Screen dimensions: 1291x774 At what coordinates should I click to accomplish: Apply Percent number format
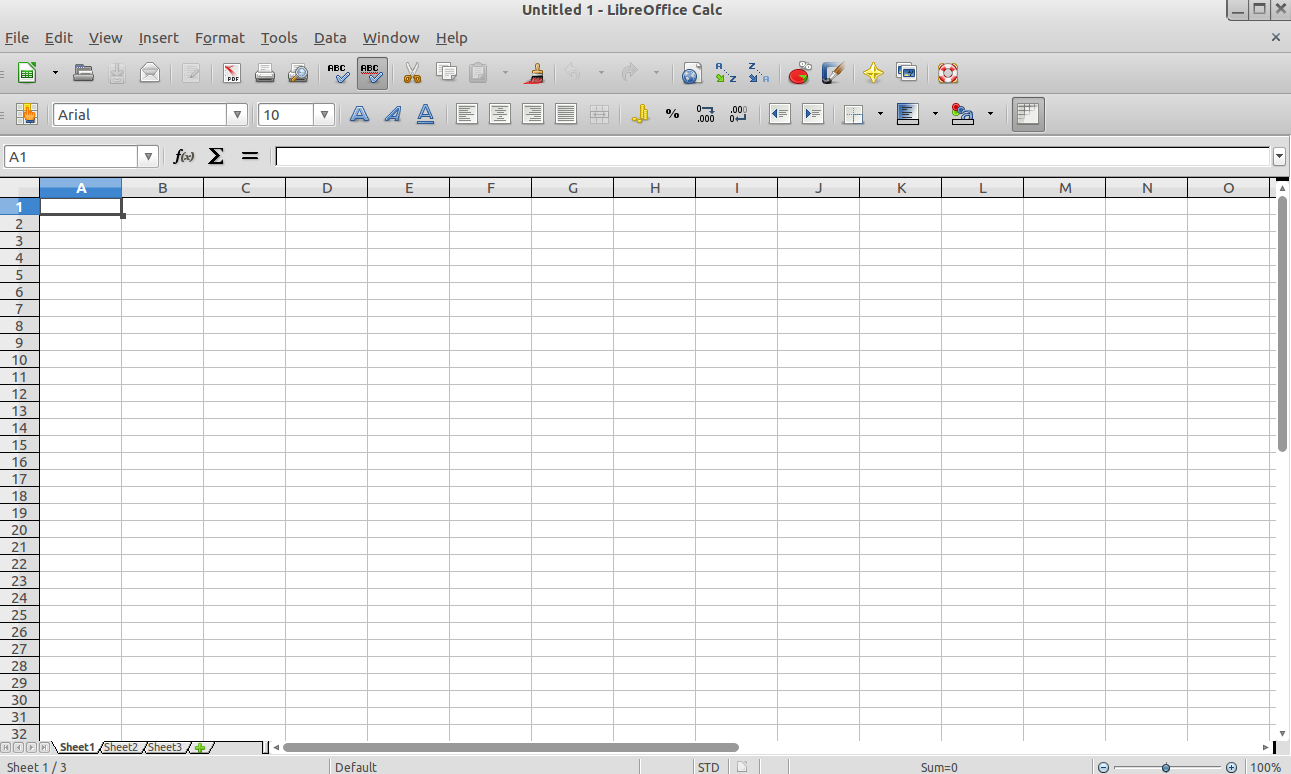[673, 114]
